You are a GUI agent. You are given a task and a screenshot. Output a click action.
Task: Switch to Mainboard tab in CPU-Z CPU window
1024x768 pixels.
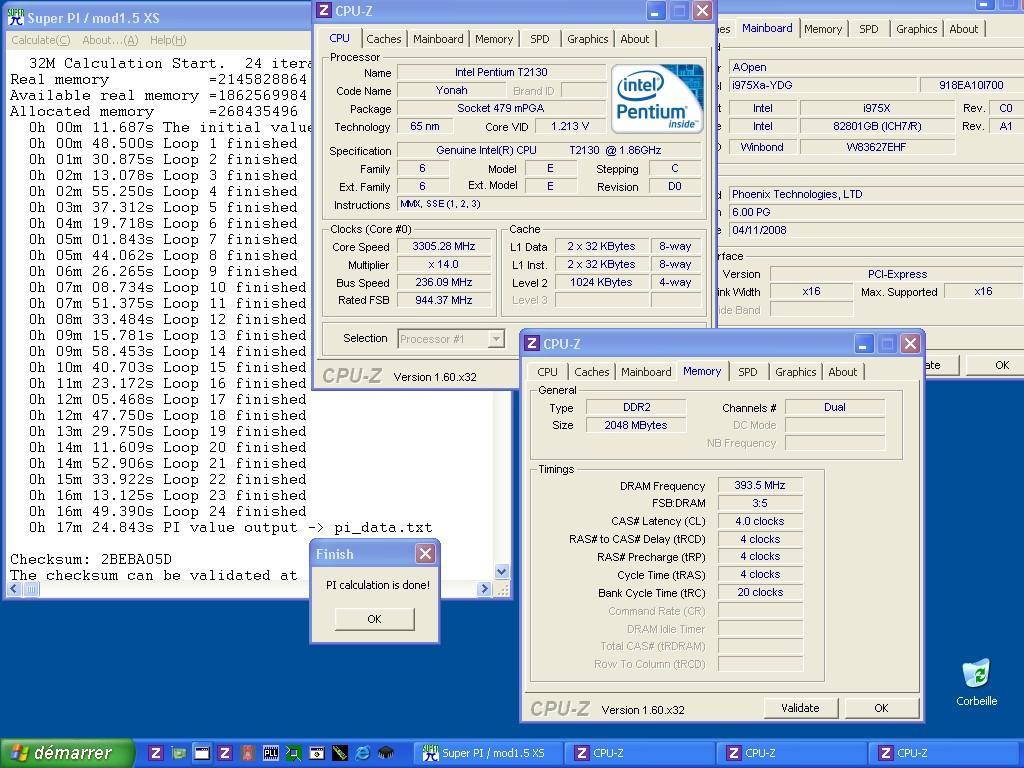point(438,39)
